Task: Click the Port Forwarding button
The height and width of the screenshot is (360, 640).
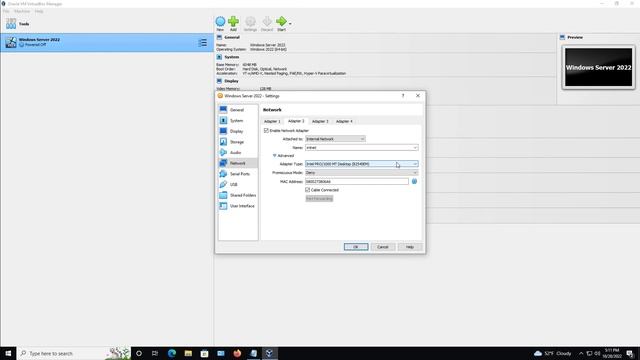Action: click(319, 198)
